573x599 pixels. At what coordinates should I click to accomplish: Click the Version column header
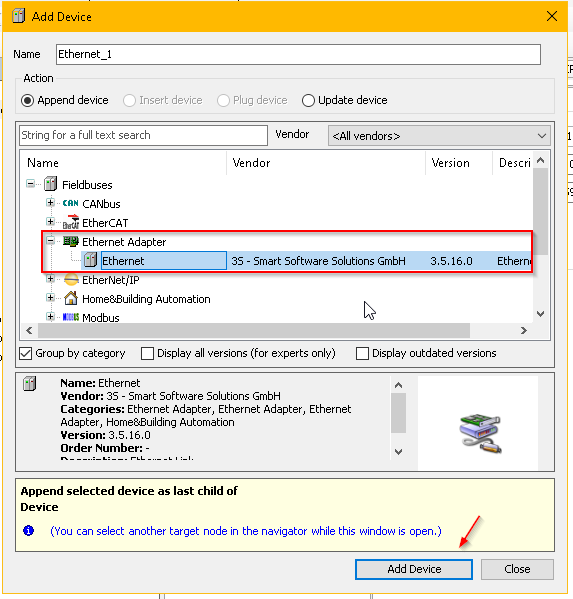[459, 163]
